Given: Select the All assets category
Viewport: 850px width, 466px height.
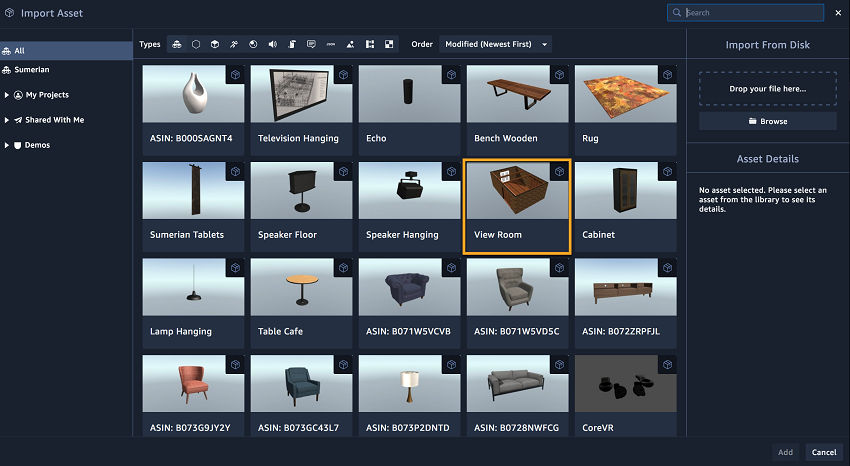Looking at the screenshot, I should (x=19, y=50).
